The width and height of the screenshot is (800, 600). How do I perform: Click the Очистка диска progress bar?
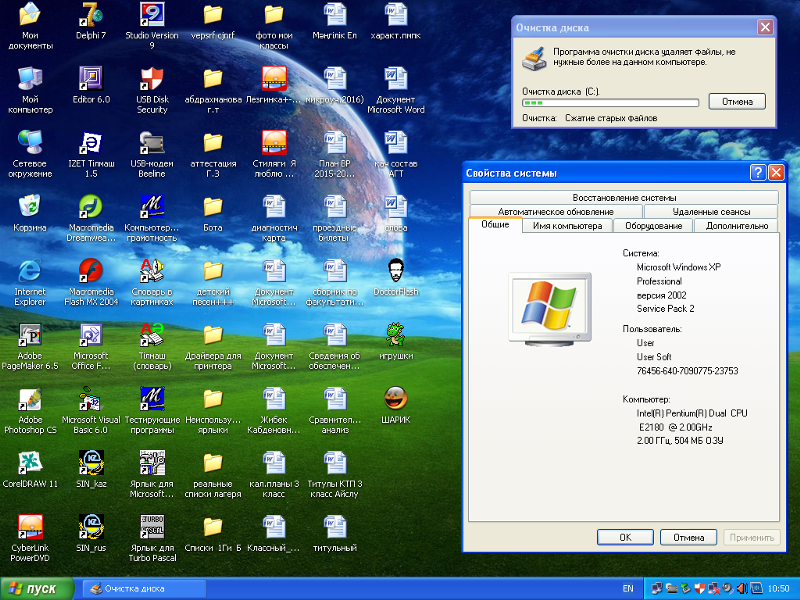[x=610, y=103]
